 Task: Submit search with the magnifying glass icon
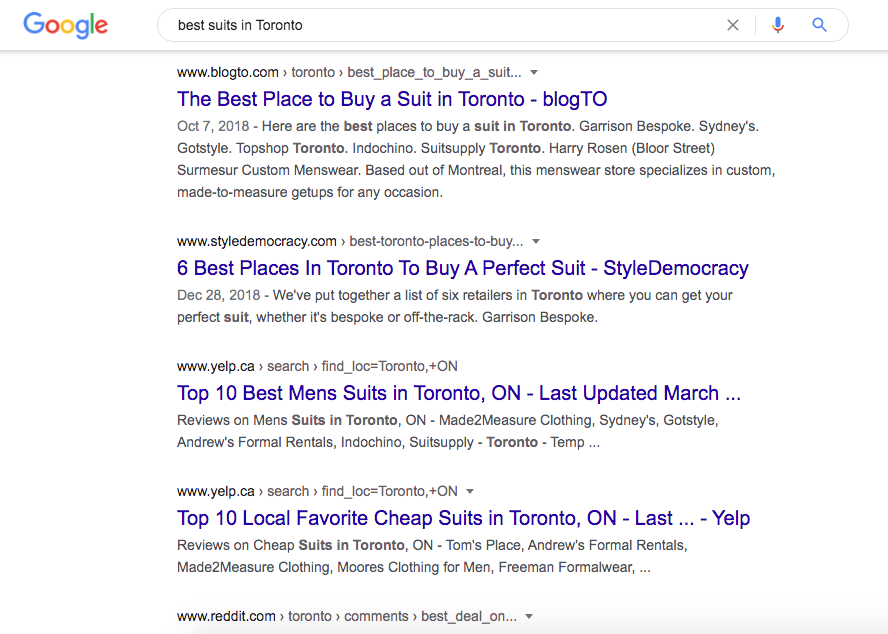coord(819,25)
